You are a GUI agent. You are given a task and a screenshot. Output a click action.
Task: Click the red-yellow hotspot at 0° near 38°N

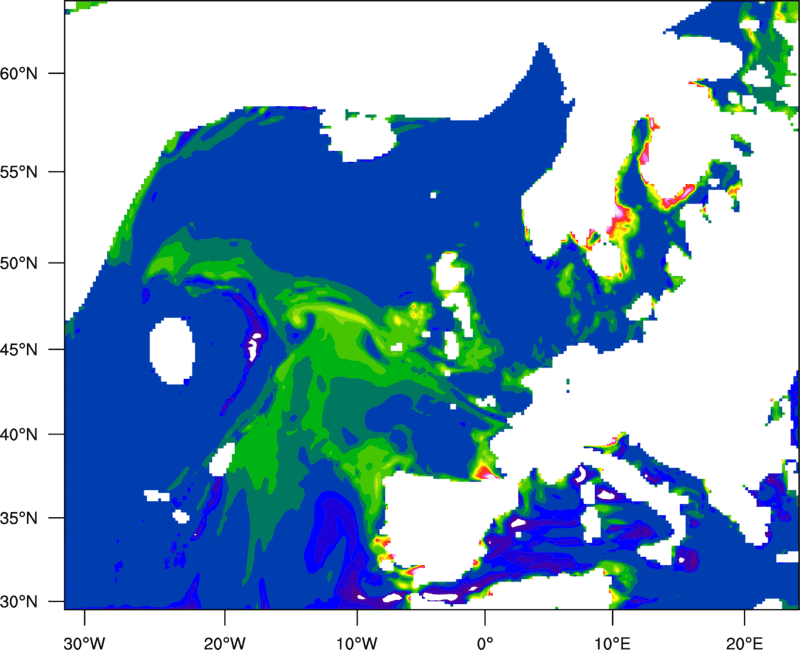click(x=484, y=470)
